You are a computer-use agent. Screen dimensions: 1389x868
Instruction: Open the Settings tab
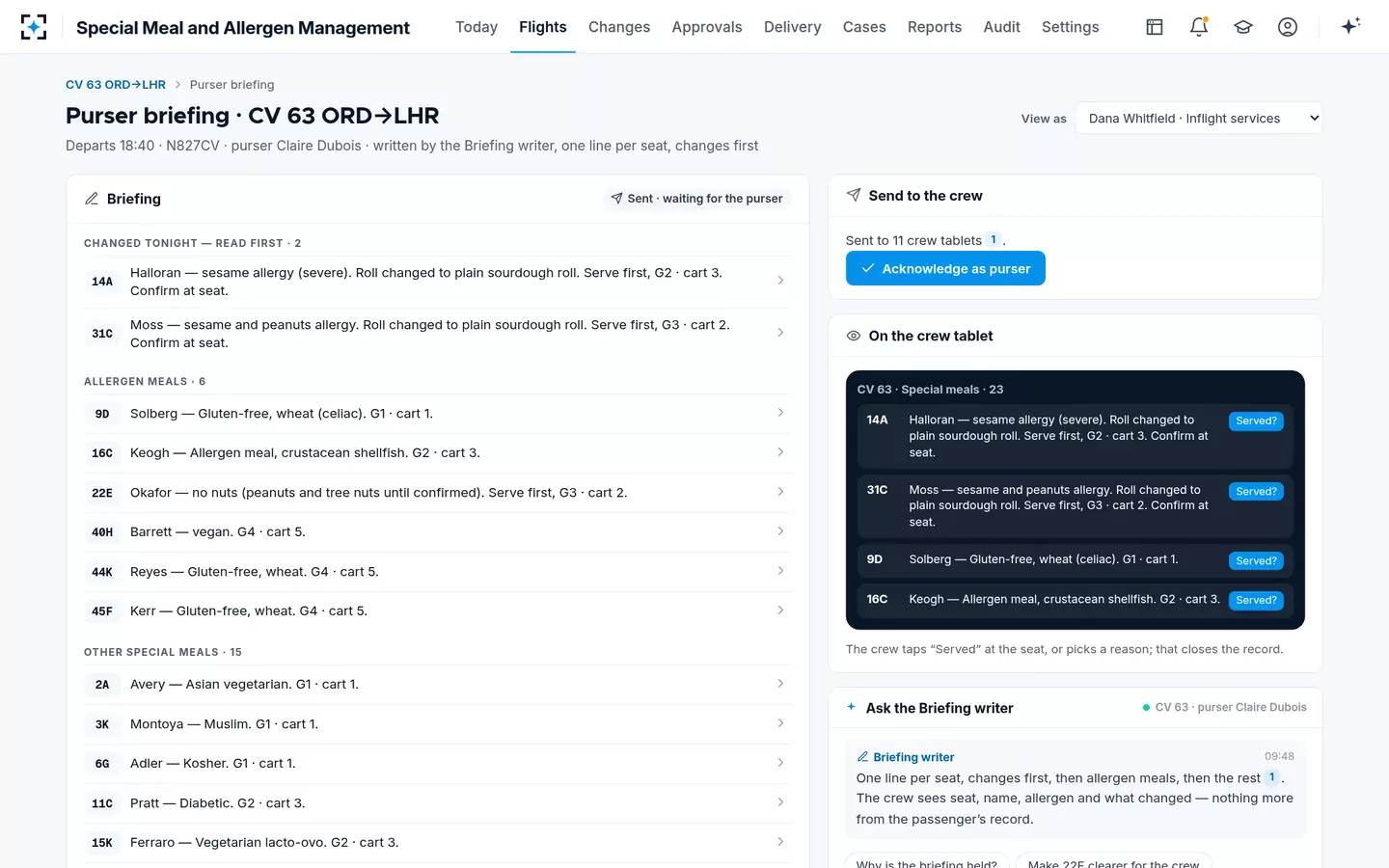pyautogui.click(x=1071, y=27)
